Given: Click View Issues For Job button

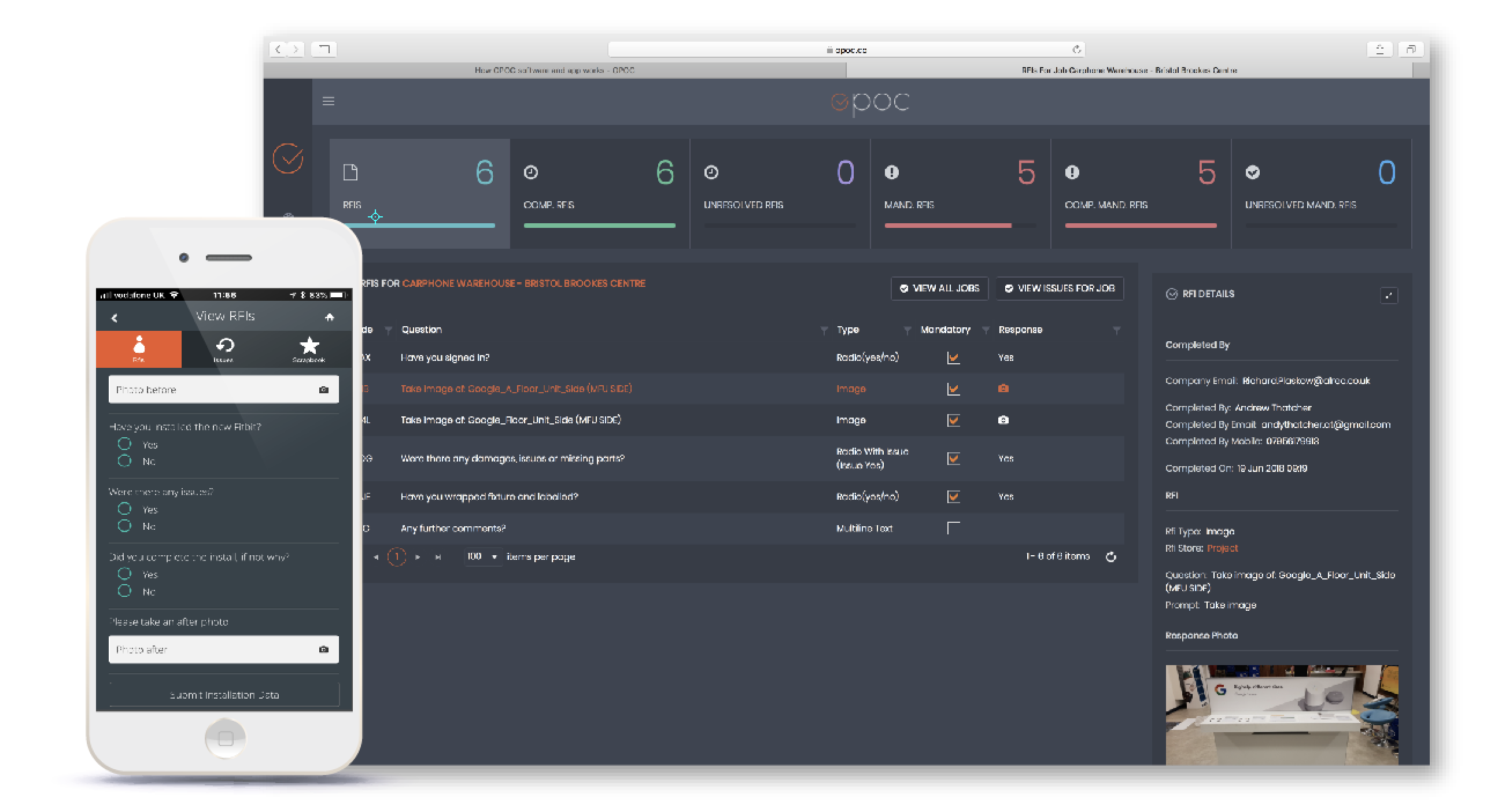Looking at the screenshot, I should pyautogui.click(x=1060, y=289).
